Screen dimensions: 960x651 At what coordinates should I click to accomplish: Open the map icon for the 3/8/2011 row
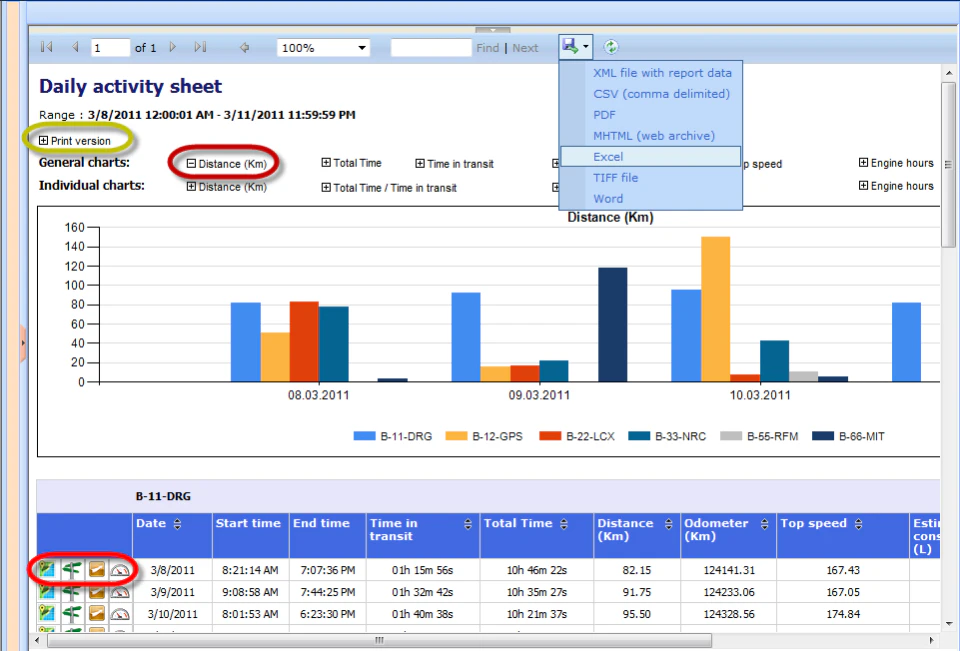47,570
